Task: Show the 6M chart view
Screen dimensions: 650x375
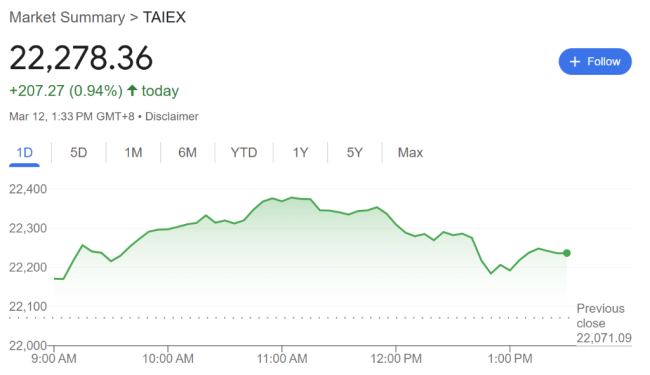Action: pyautogui.click(x=187, y=152)
